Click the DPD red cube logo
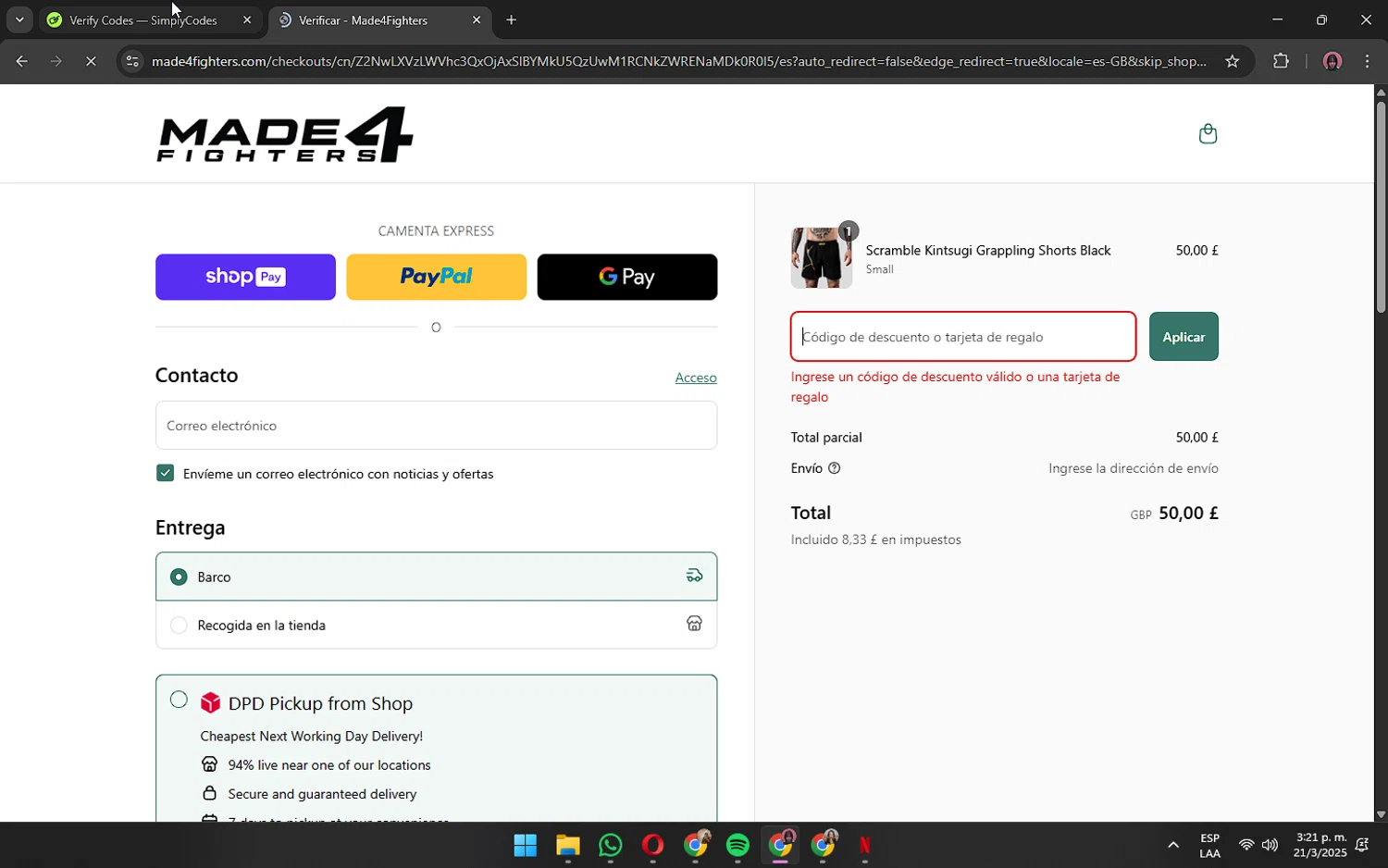 tap(210, 702)
